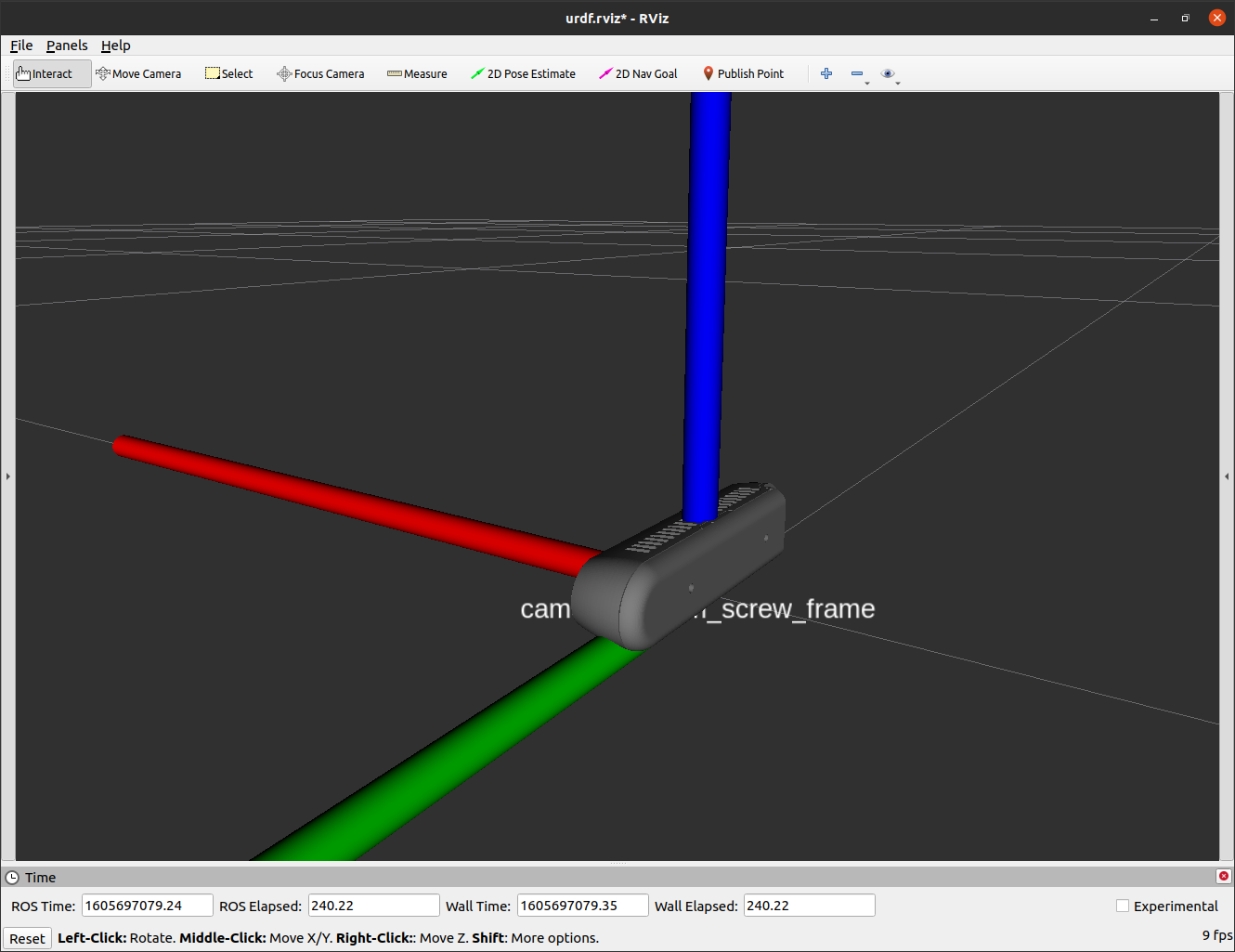Close the RViz window
The width and height of the screenshot is (1235, 952).
[x=1216, y=18]
